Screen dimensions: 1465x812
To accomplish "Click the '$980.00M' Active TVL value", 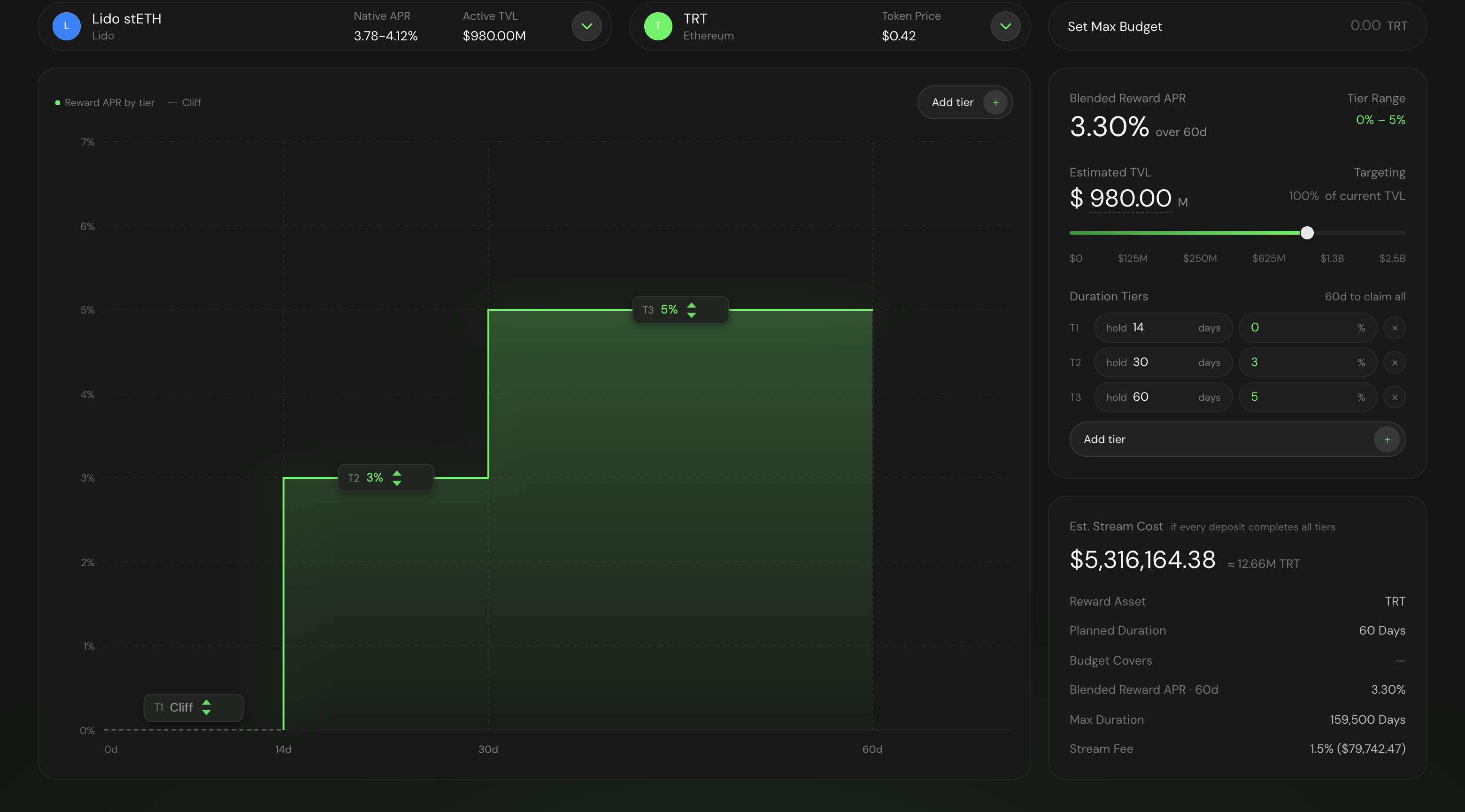I will [x=494, y=36].
